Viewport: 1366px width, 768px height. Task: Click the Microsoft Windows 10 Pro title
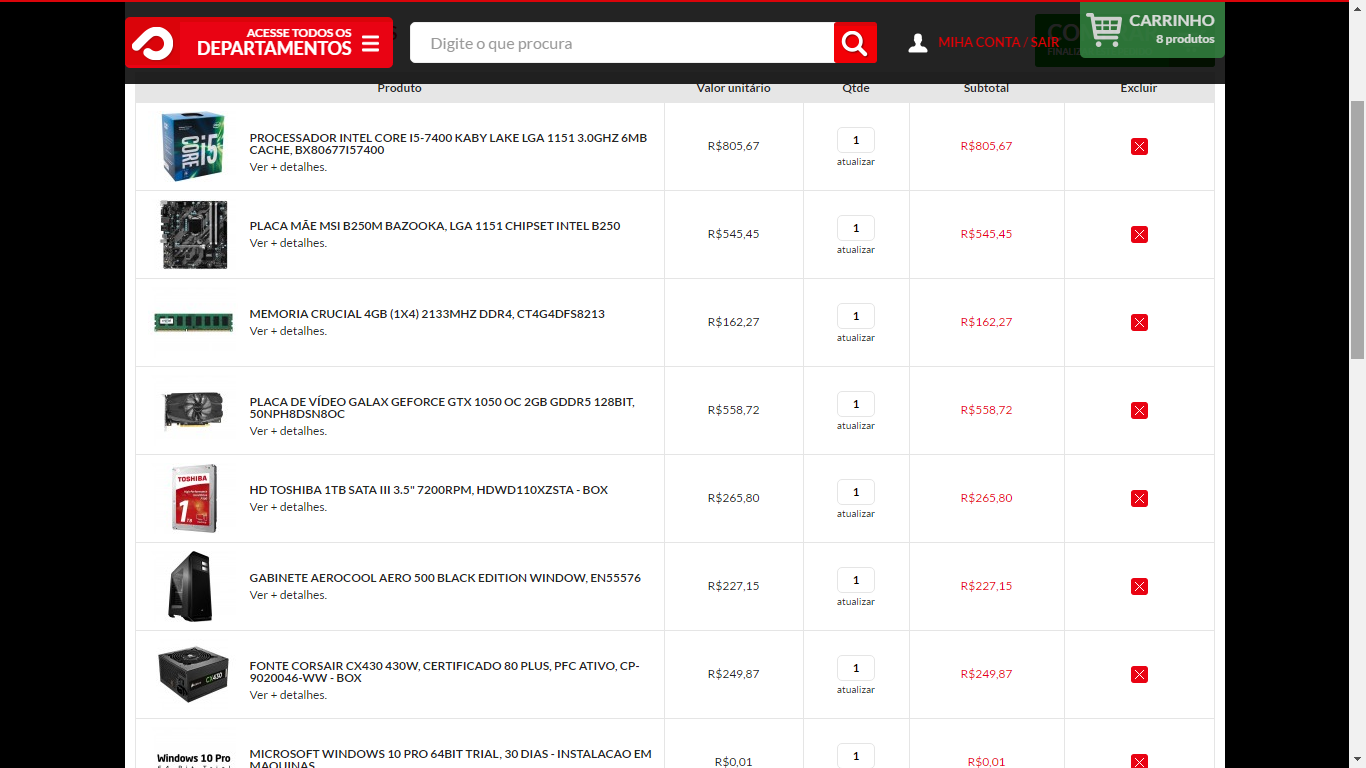coord(450,759)
